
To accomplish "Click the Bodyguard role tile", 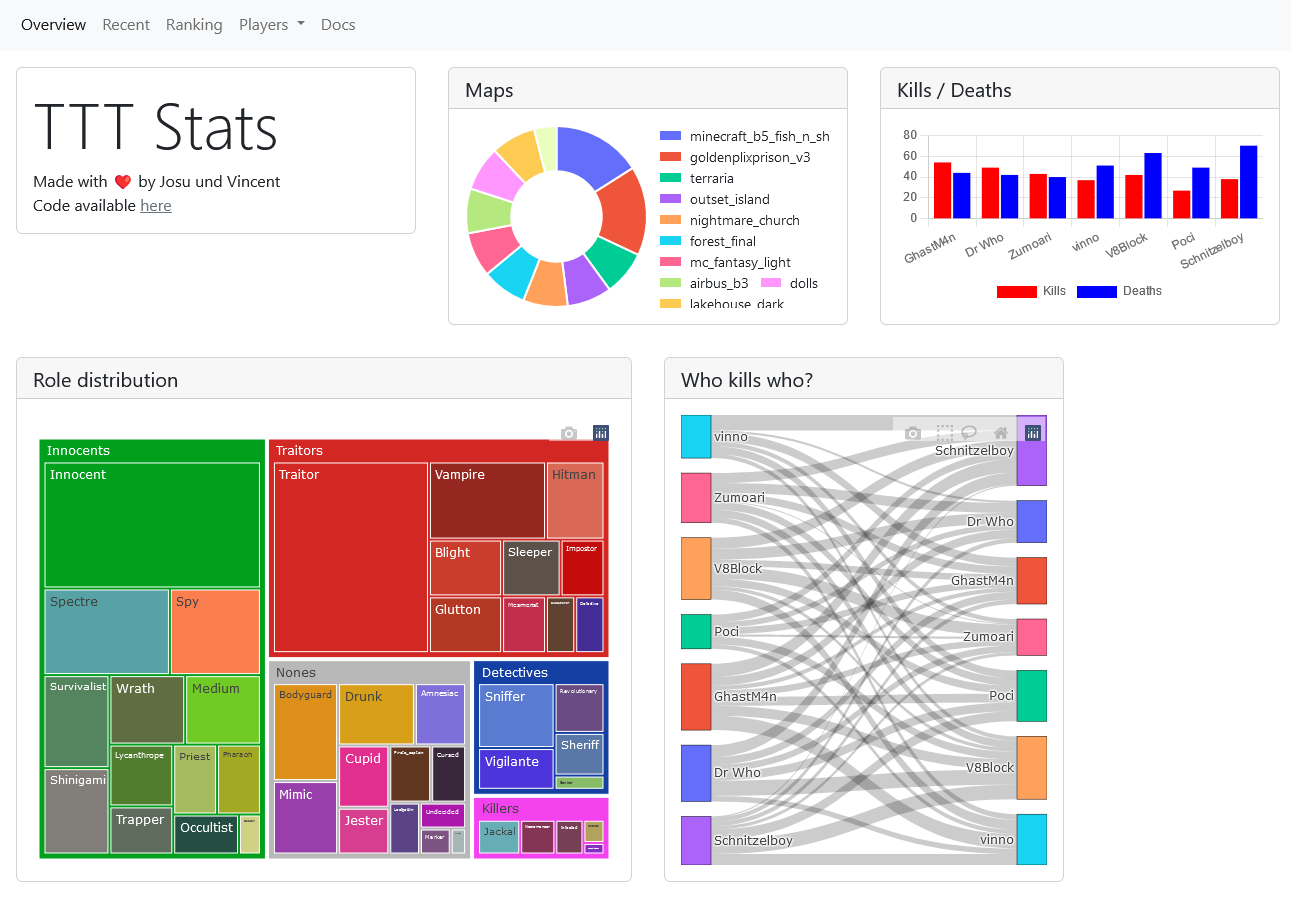I will coord(305,732).
